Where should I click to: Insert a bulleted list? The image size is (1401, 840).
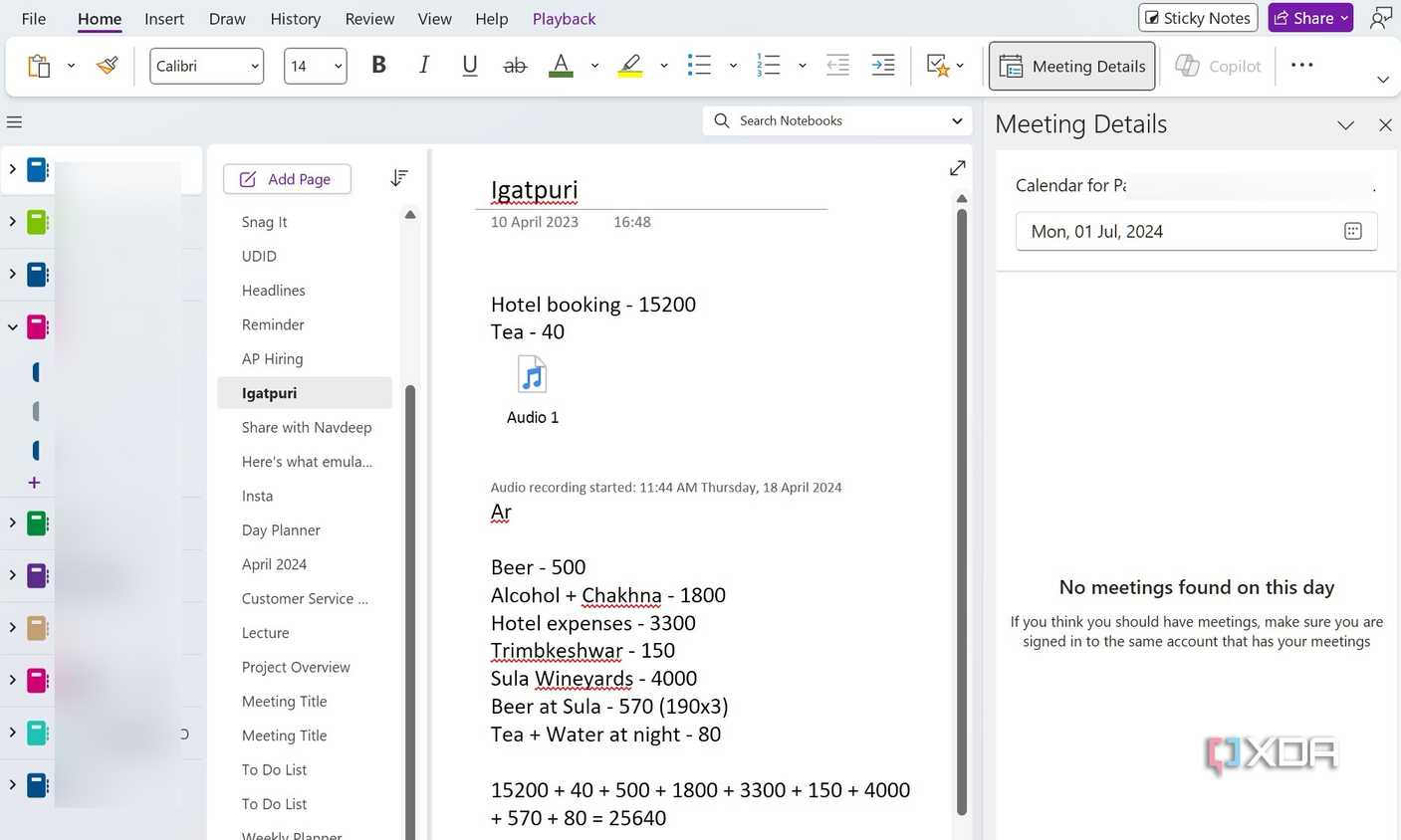(x=699, y=66)
